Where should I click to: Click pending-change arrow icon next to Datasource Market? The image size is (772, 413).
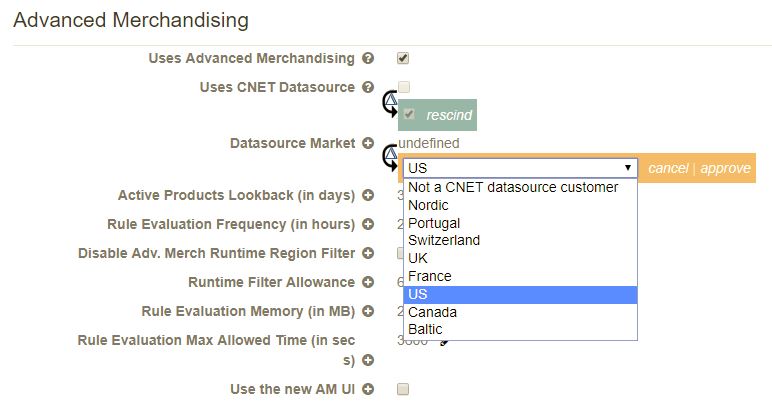coord(390,158)
